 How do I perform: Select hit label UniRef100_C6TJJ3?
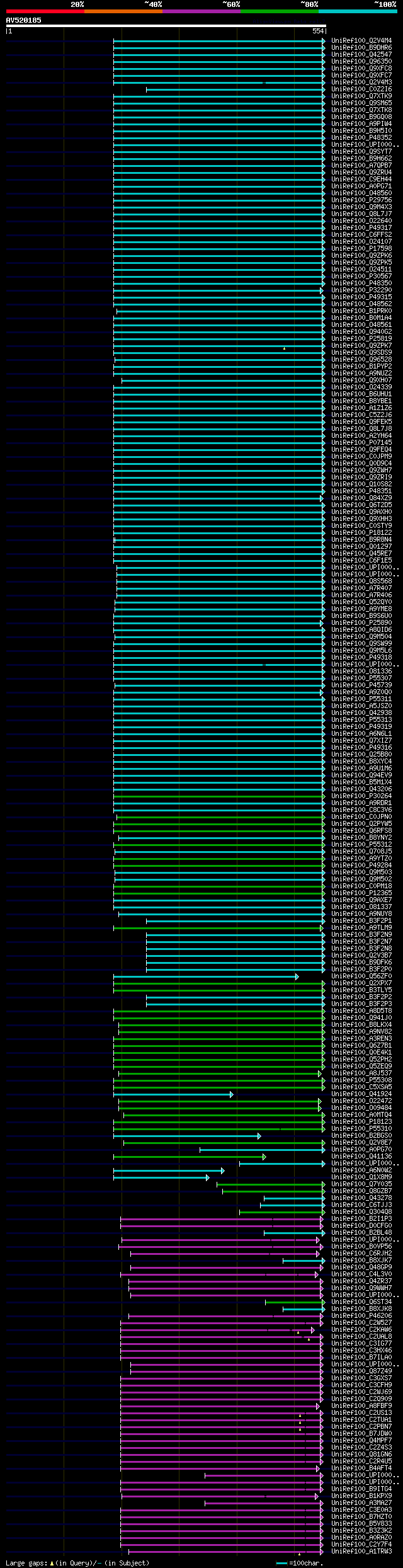(361, 1205)
